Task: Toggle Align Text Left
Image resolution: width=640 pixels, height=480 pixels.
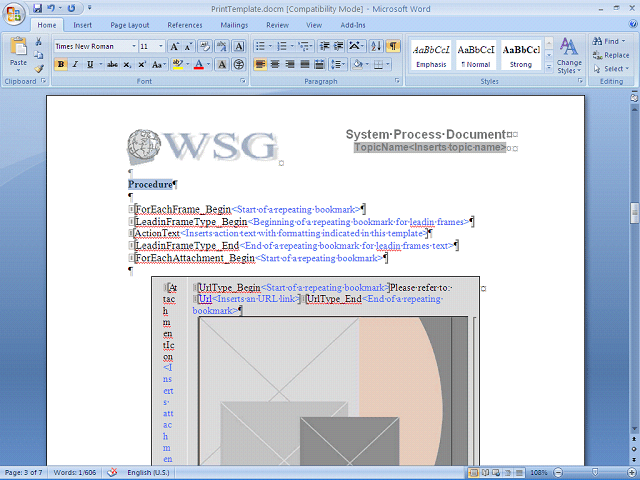Action: [260, 64]
